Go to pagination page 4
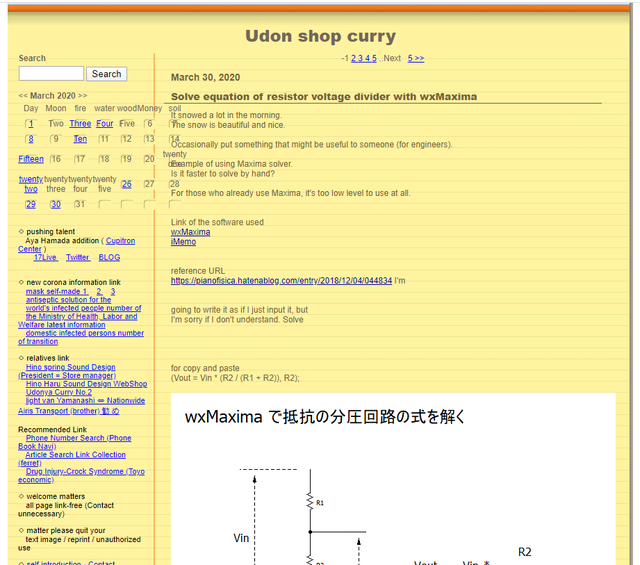Image resolution: width=640 pixels, height=565 pixels. tap(367, 58)
